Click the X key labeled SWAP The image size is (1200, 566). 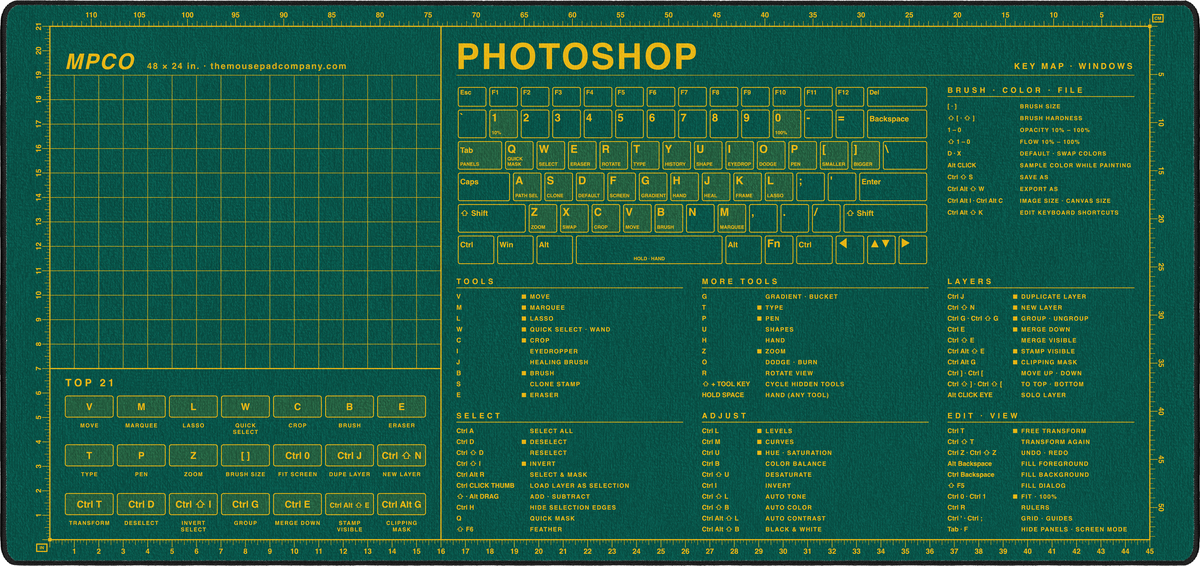tap(573, 218)
